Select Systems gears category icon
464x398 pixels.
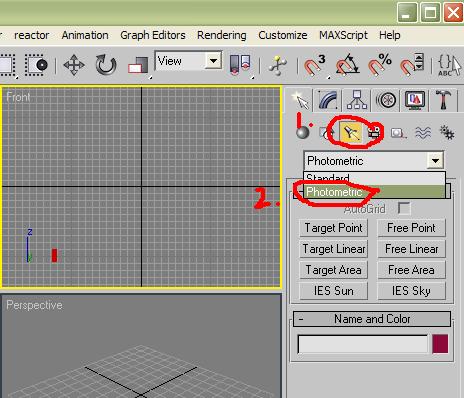pos(447,133)
